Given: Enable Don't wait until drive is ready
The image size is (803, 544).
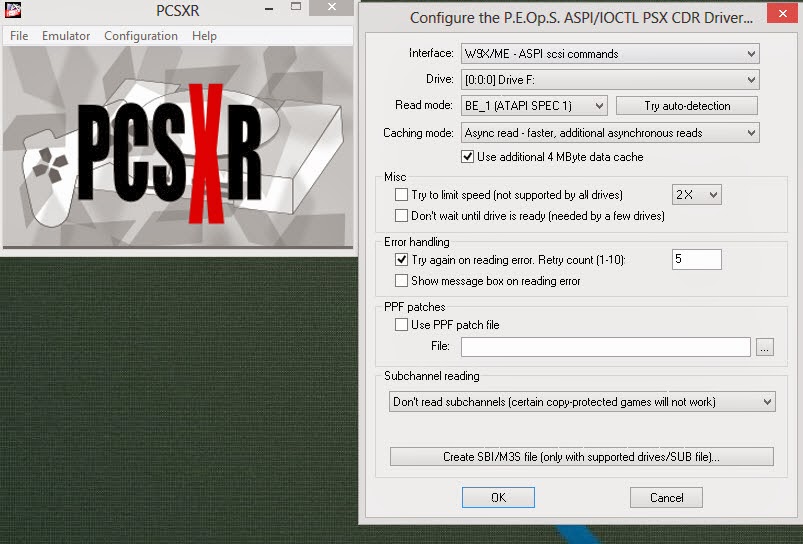Looking at the screenshot, I should coord(402,216).
